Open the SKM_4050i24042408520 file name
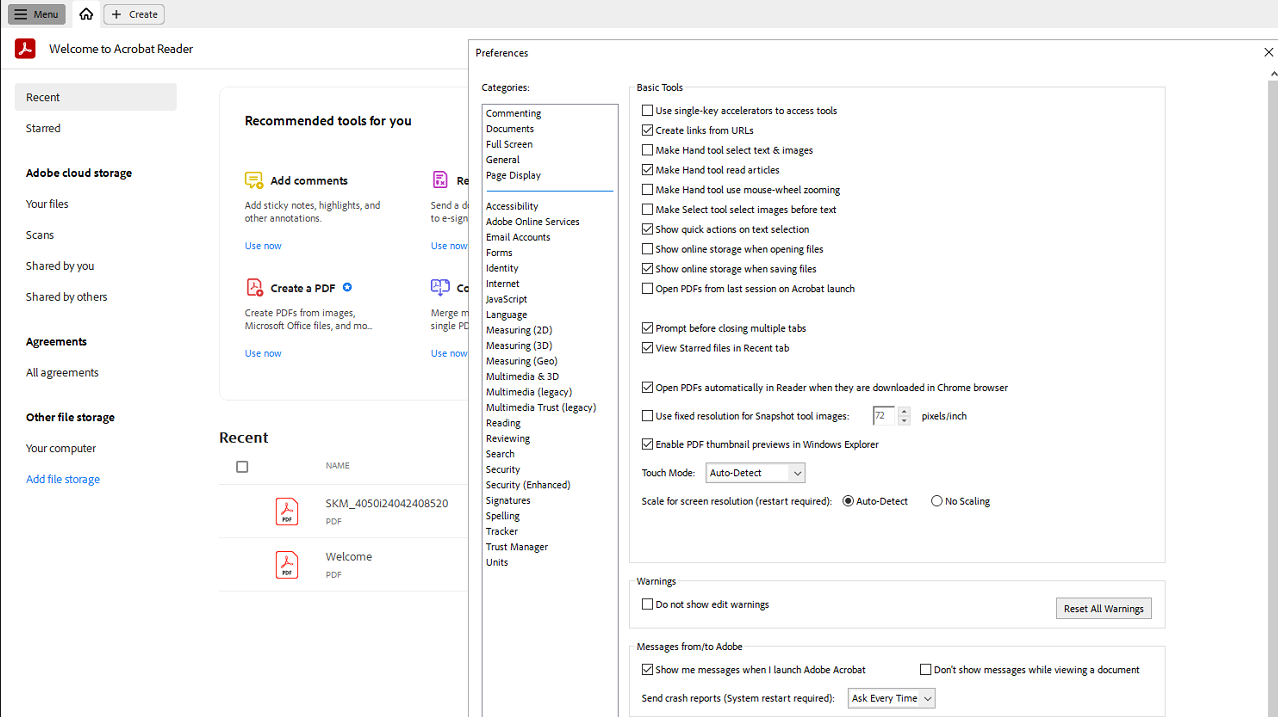The height and width of the screenshot is (717, 1278). (x=386, y=503)
